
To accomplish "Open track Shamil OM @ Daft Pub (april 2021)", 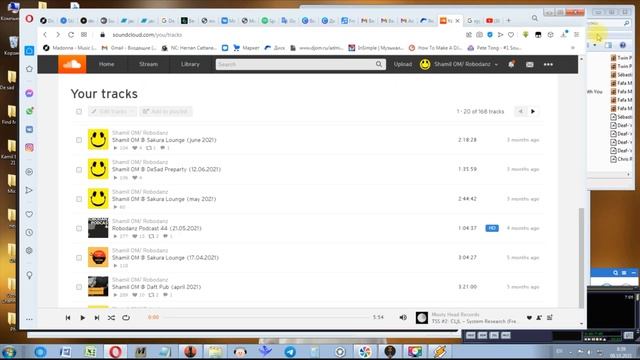I will click(x=156, y=287).
